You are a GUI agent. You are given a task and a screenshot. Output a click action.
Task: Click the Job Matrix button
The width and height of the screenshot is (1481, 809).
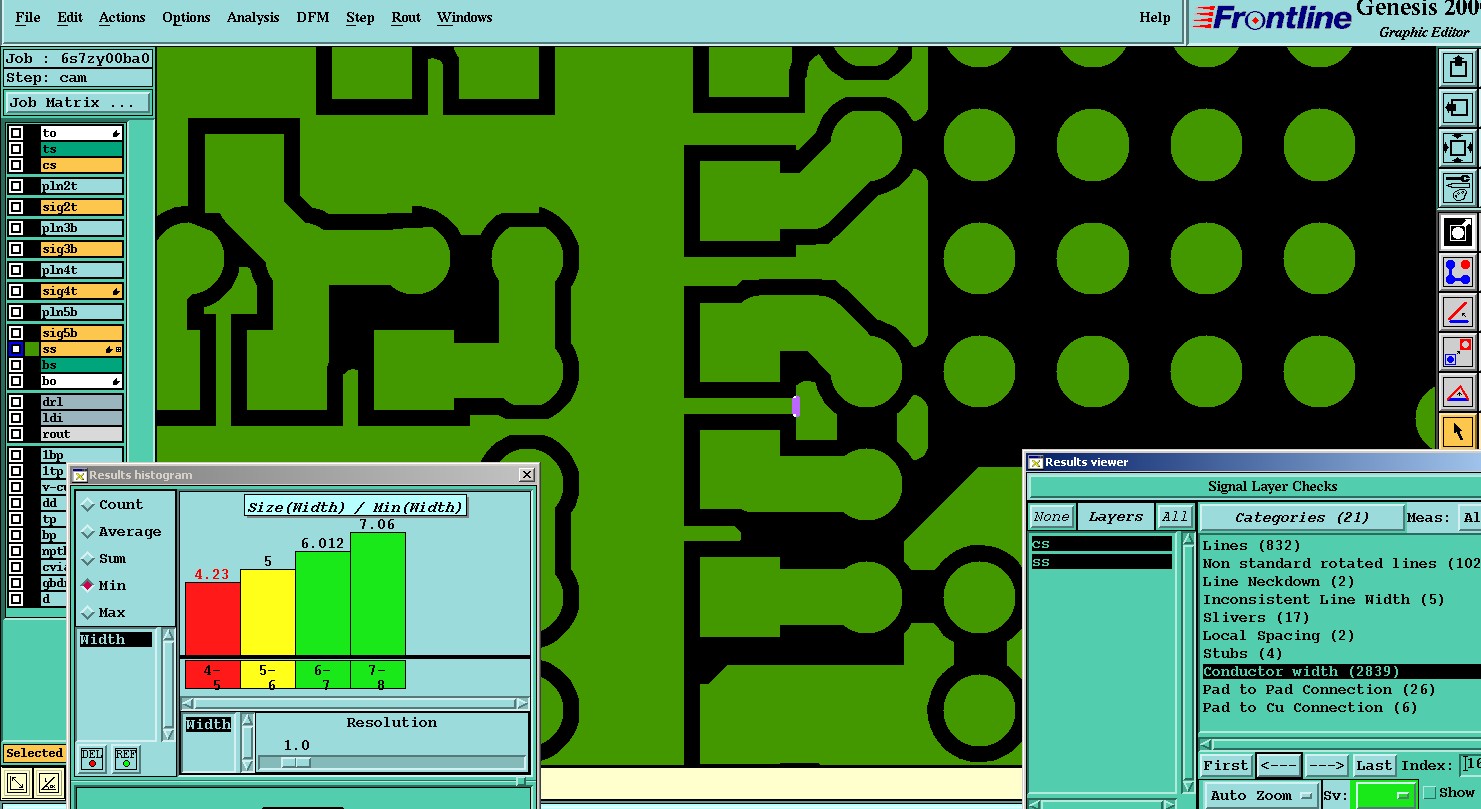click(78, 102)
